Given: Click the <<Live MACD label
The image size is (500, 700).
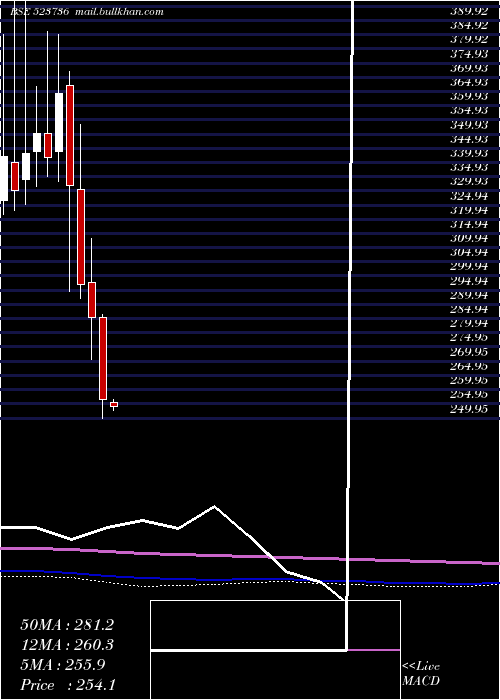Looking at the screenshot, I should [421, 673].
